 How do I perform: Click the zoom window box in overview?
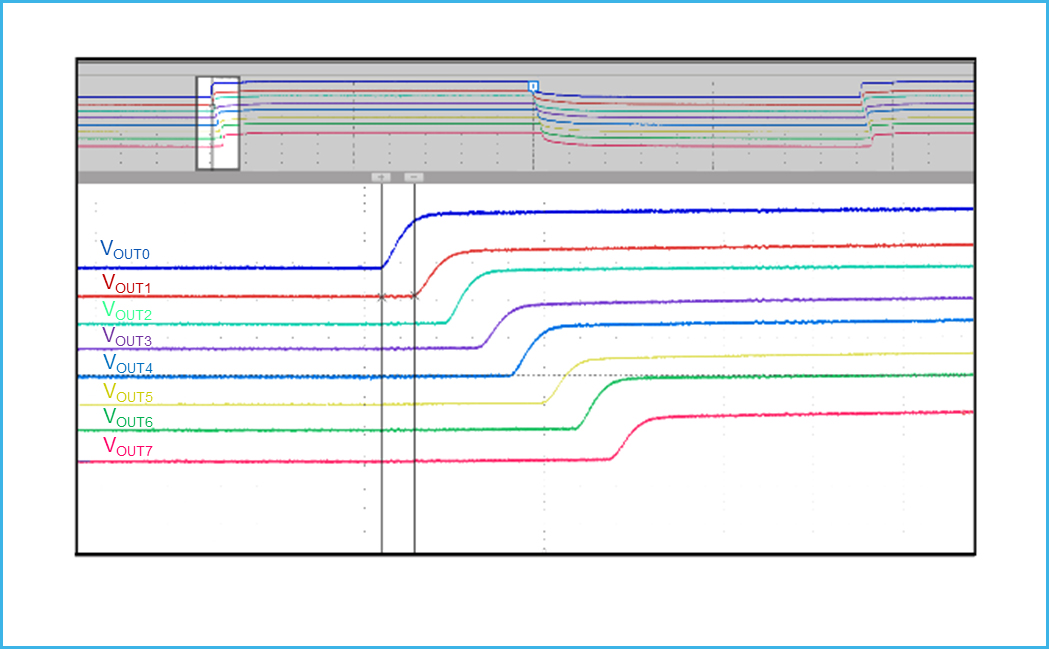(x=217, y=123)
